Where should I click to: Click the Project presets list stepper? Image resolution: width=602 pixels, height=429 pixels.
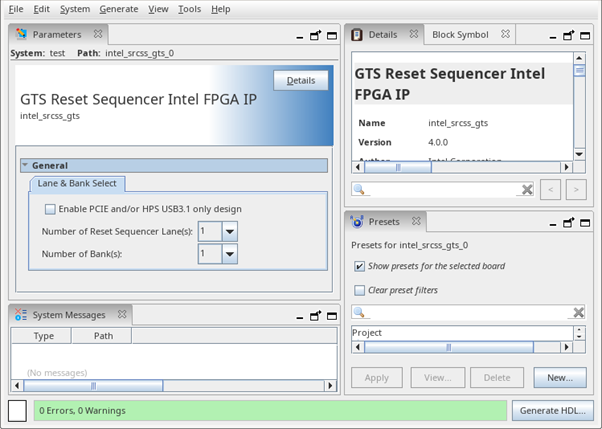tap(579, 333)
